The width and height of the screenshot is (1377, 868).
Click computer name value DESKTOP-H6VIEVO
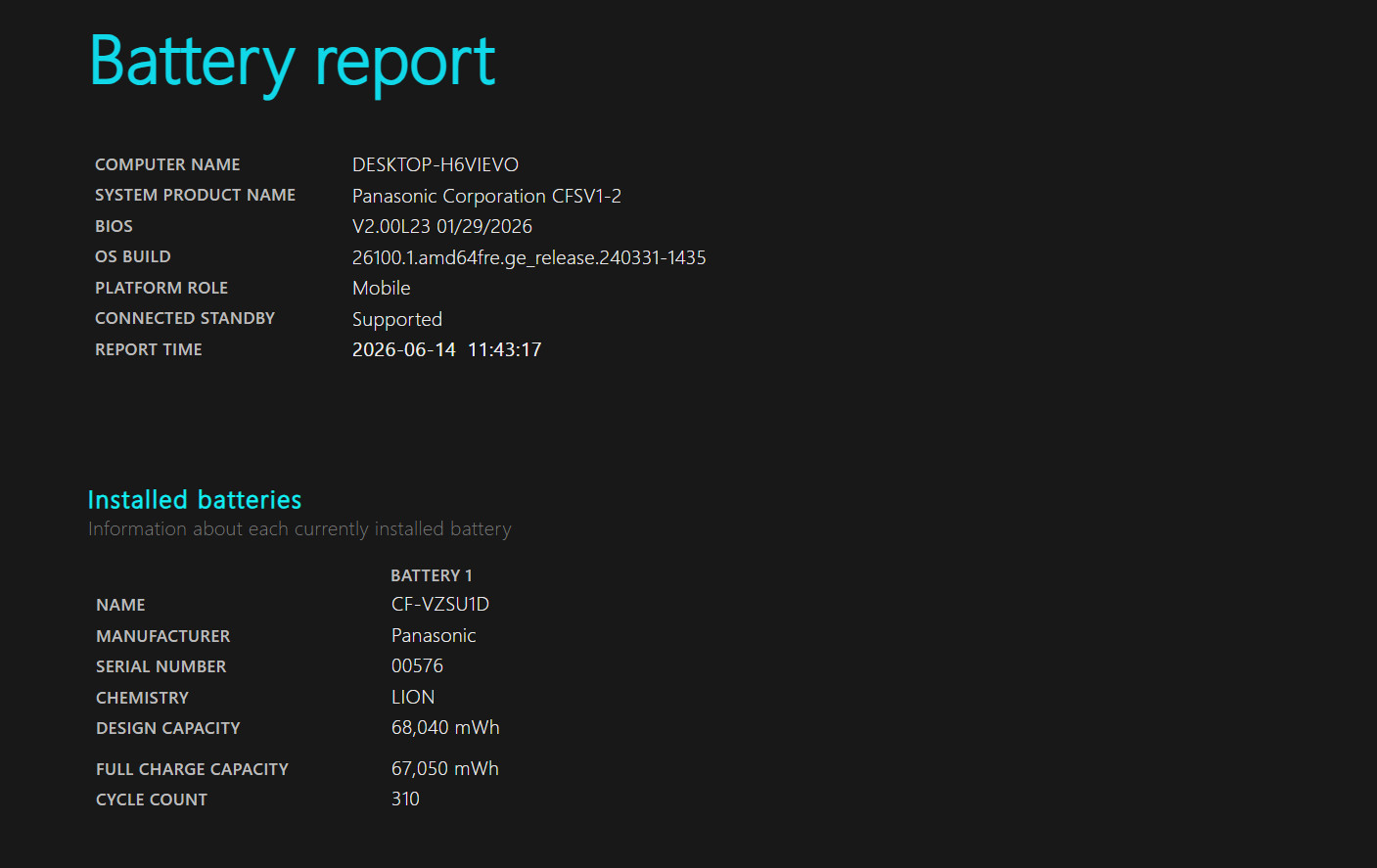pyautogui.click(x=436, y=164)
